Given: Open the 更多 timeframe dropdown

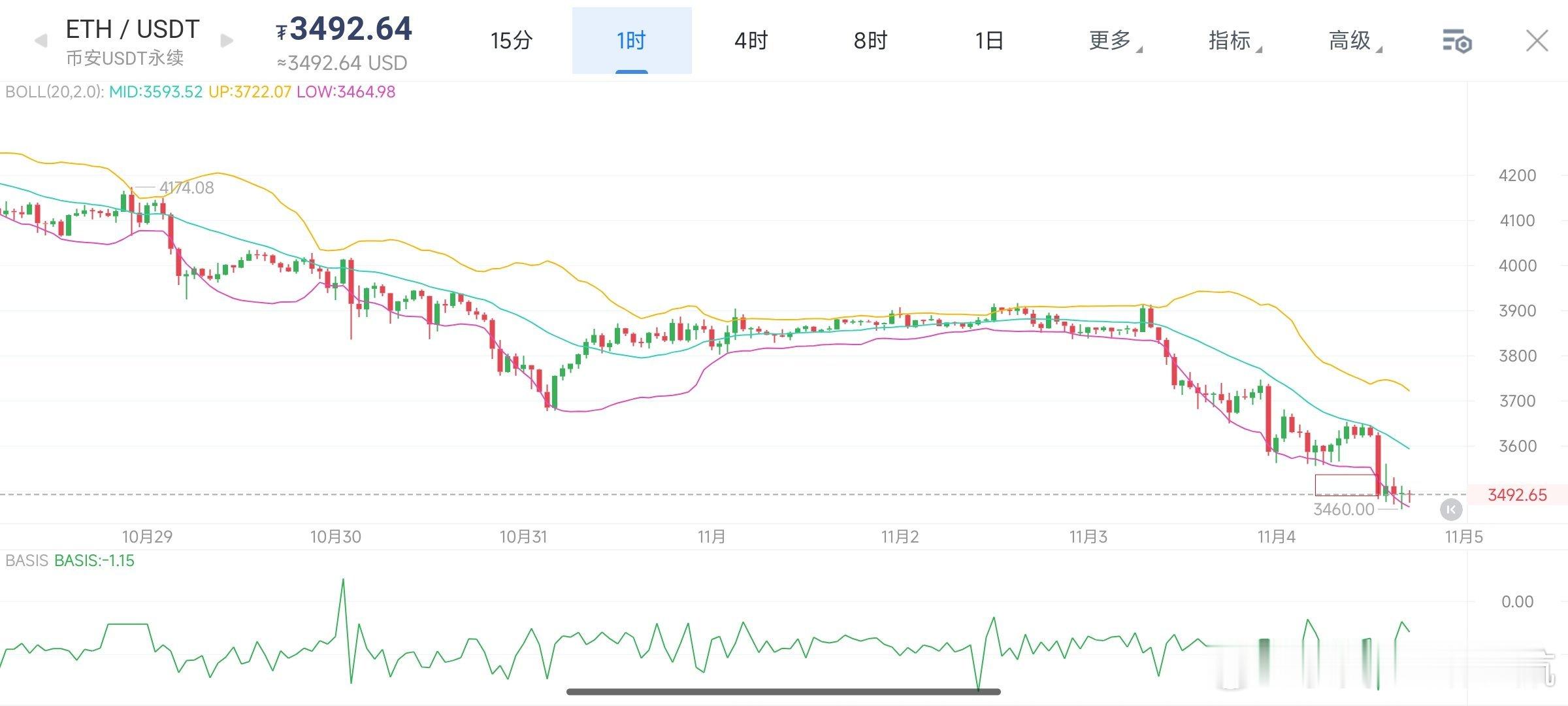Looking at the screenshot, I should coord(1112,41).
